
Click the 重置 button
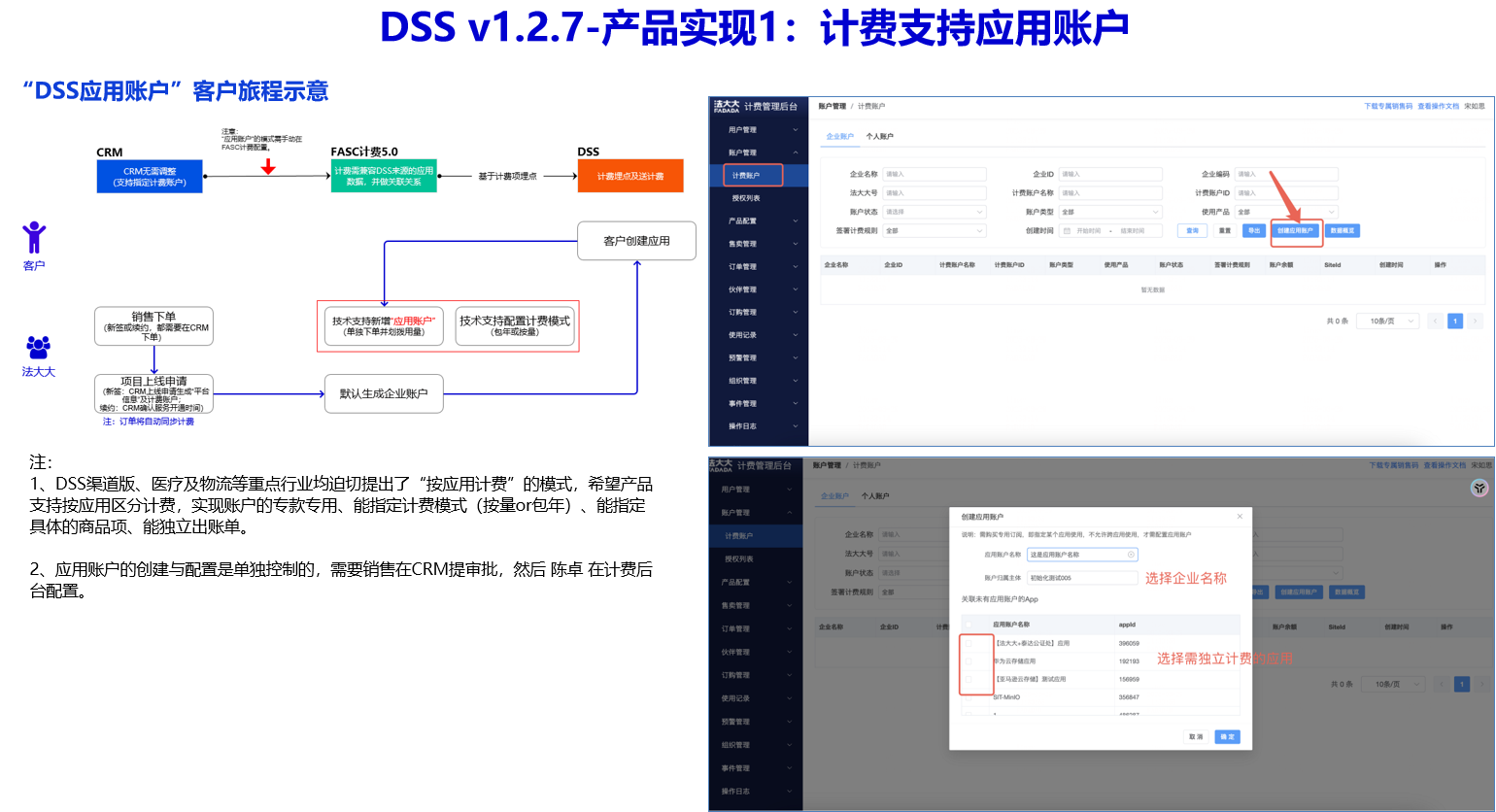click(x=1225, y=231)
